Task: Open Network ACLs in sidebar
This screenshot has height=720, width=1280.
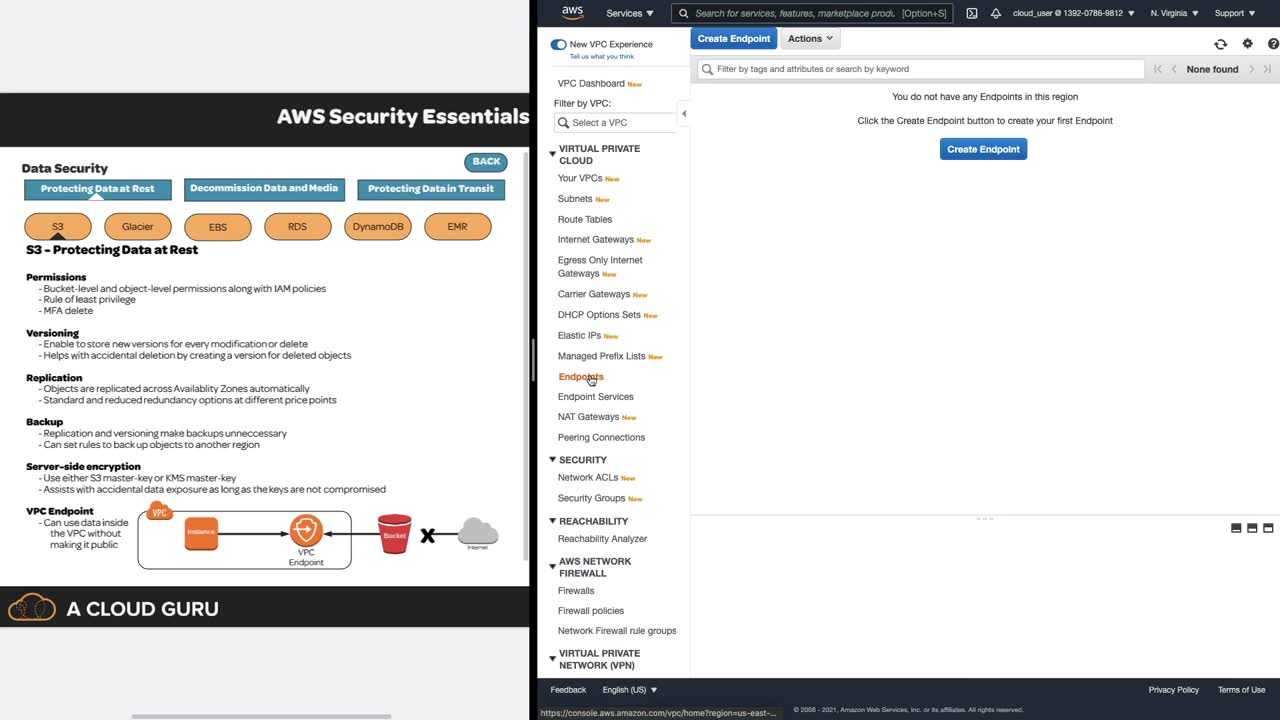Action: pyautogui.click(x=588, y=478)
